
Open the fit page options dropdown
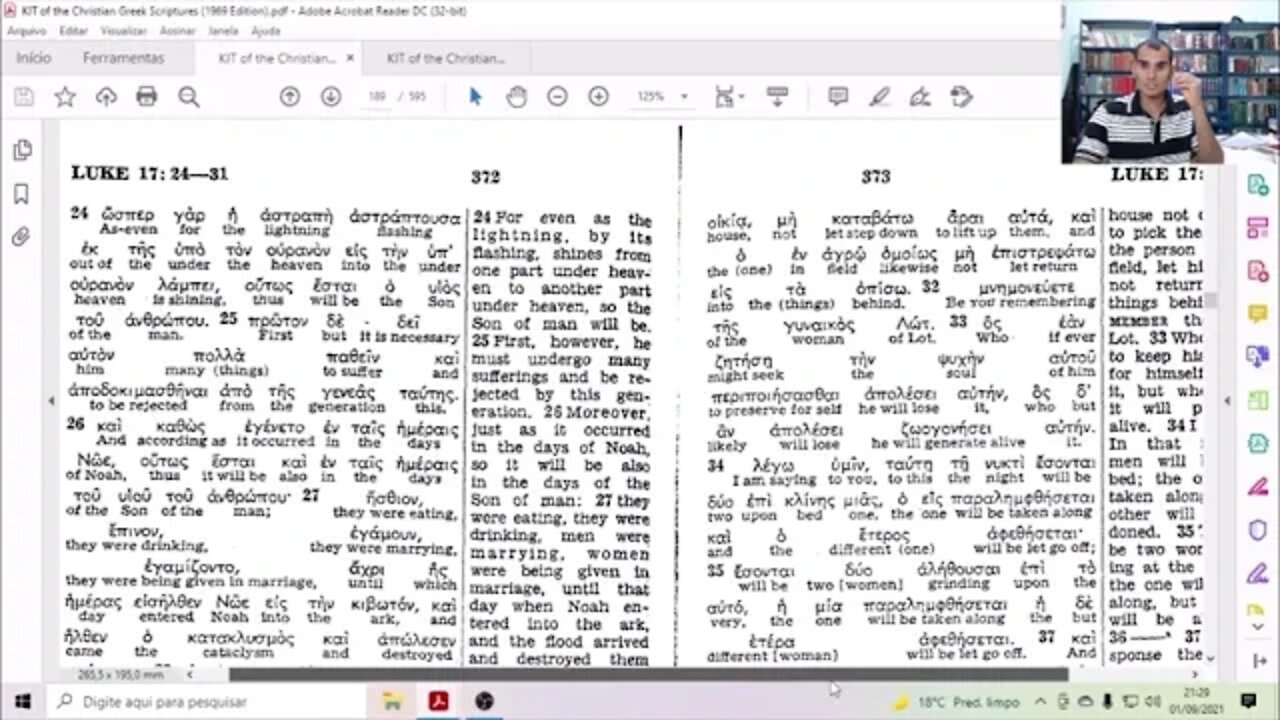pyautogui.click(x=730, y=97)
